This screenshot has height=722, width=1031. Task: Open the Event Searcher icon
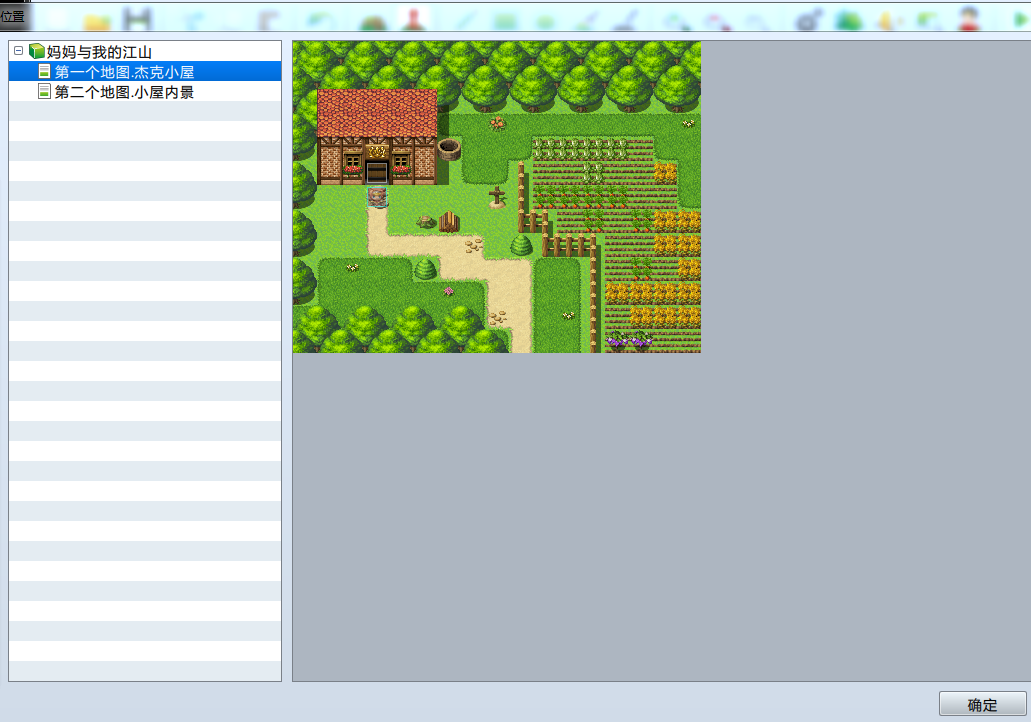click(928, 20)
